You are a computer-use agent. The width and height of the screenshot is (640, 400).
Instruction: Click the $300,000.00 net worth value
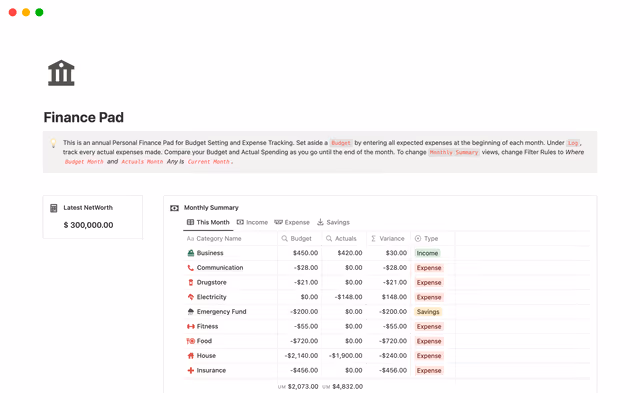coord(88,225)
